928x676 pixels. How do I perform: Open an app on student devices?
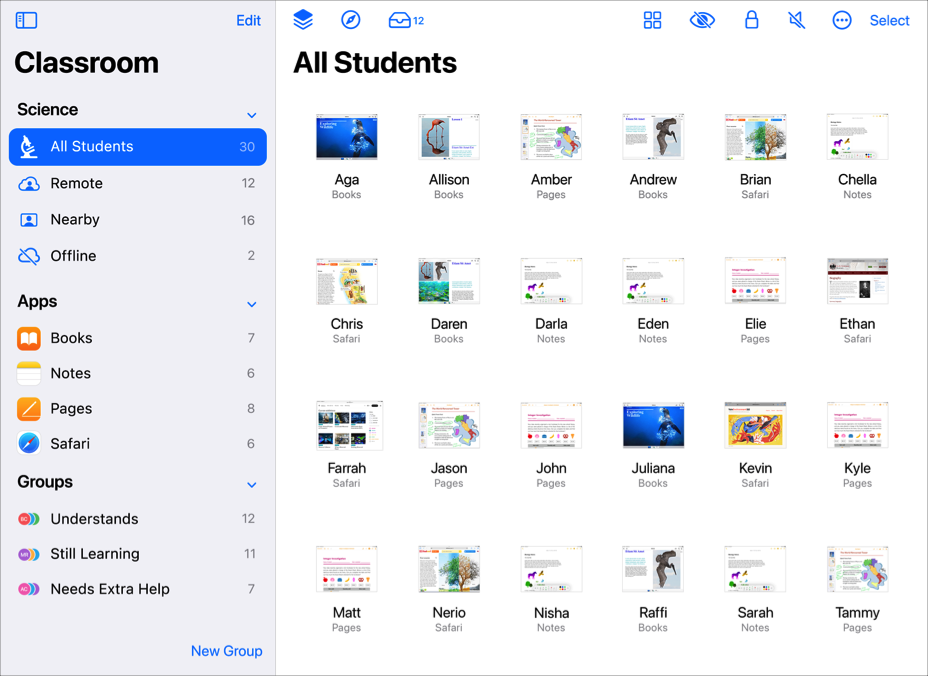pyautogui.click(x=303, y=19)
